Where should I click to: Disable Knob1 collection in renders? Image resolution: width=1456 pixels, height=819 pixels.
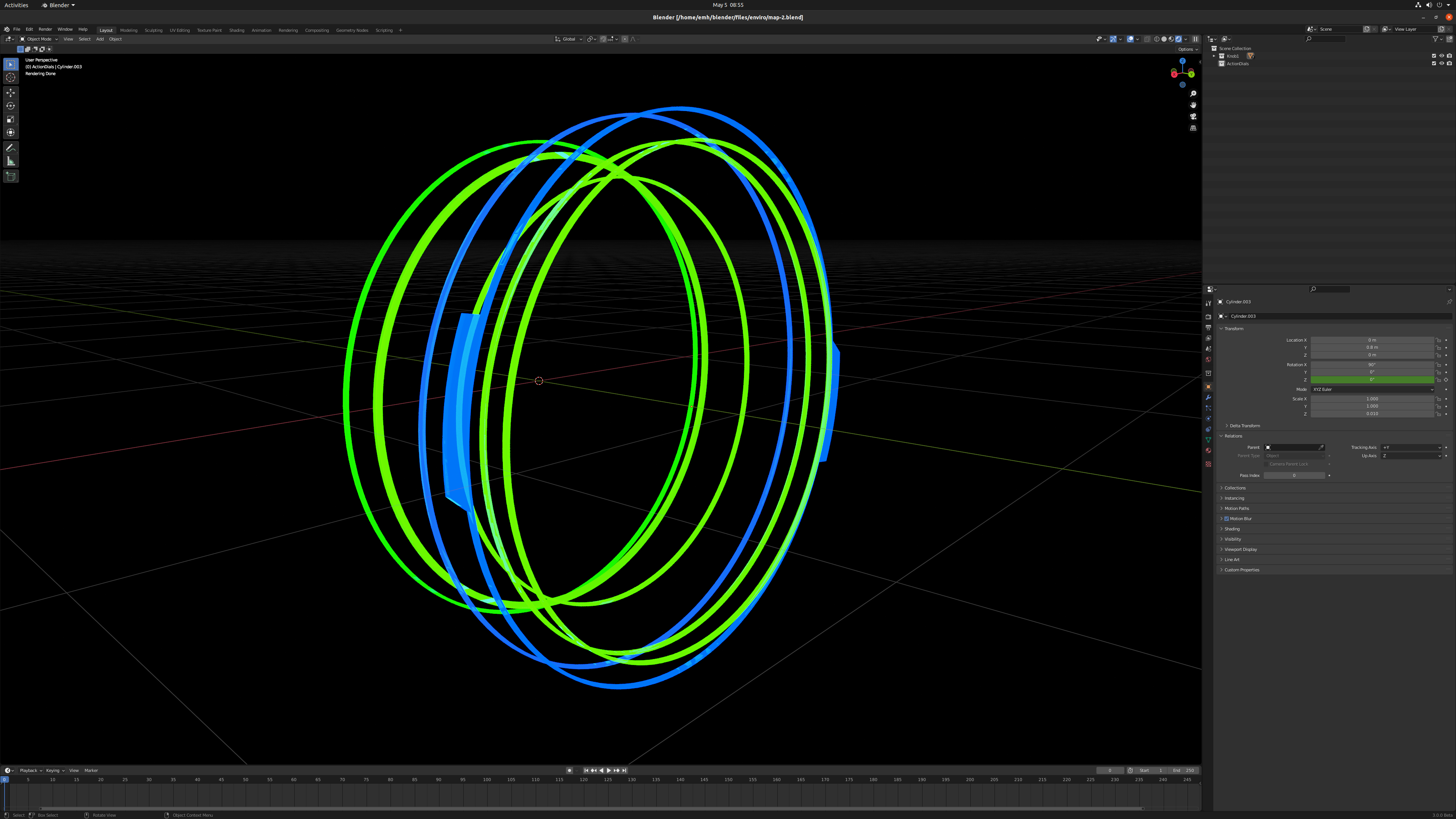pyautogui.click(x=1449, y=56)
